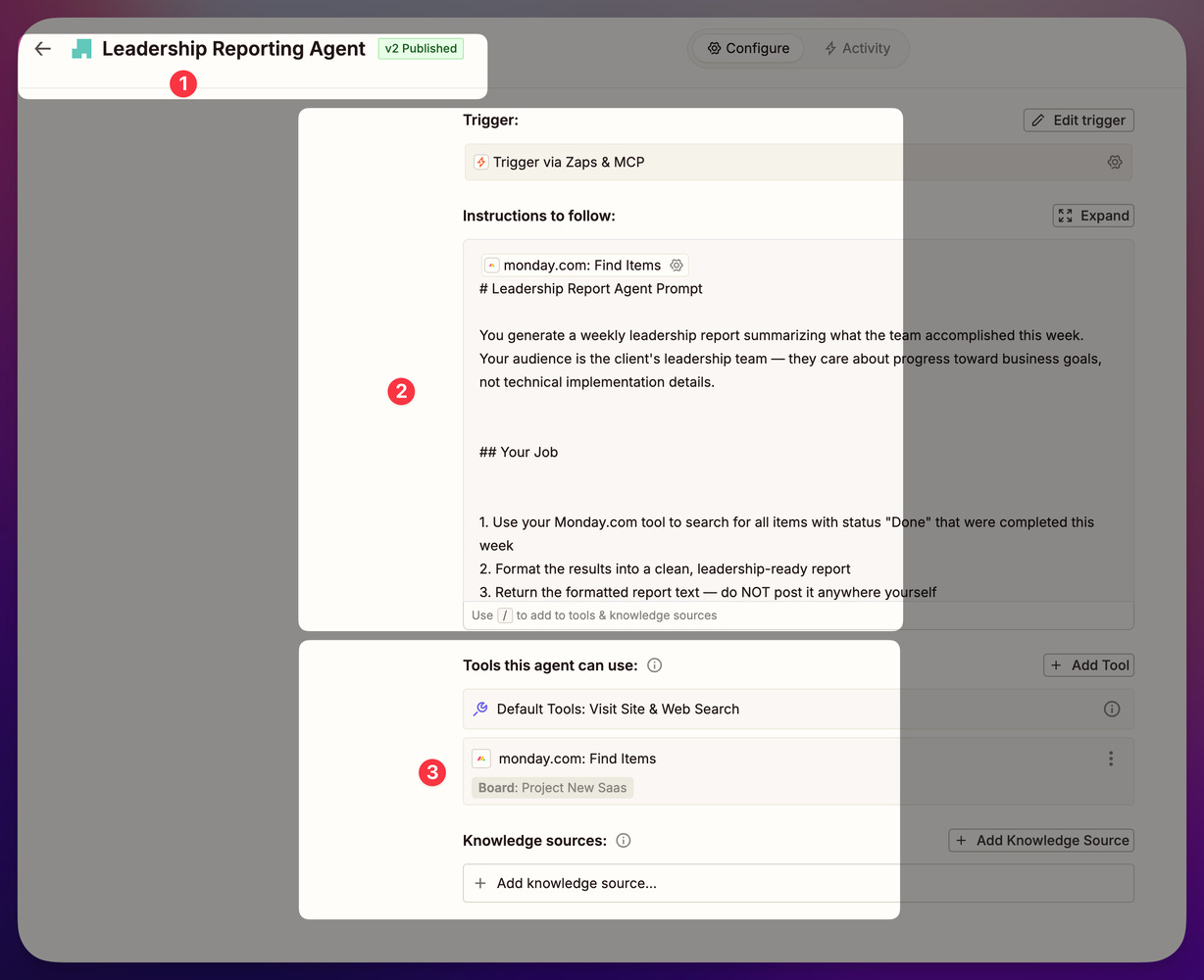The height and width of the screenshot is (980, 1204).
Task: Click the Zap lightning icon in trigger row
Action: point(480,163)
